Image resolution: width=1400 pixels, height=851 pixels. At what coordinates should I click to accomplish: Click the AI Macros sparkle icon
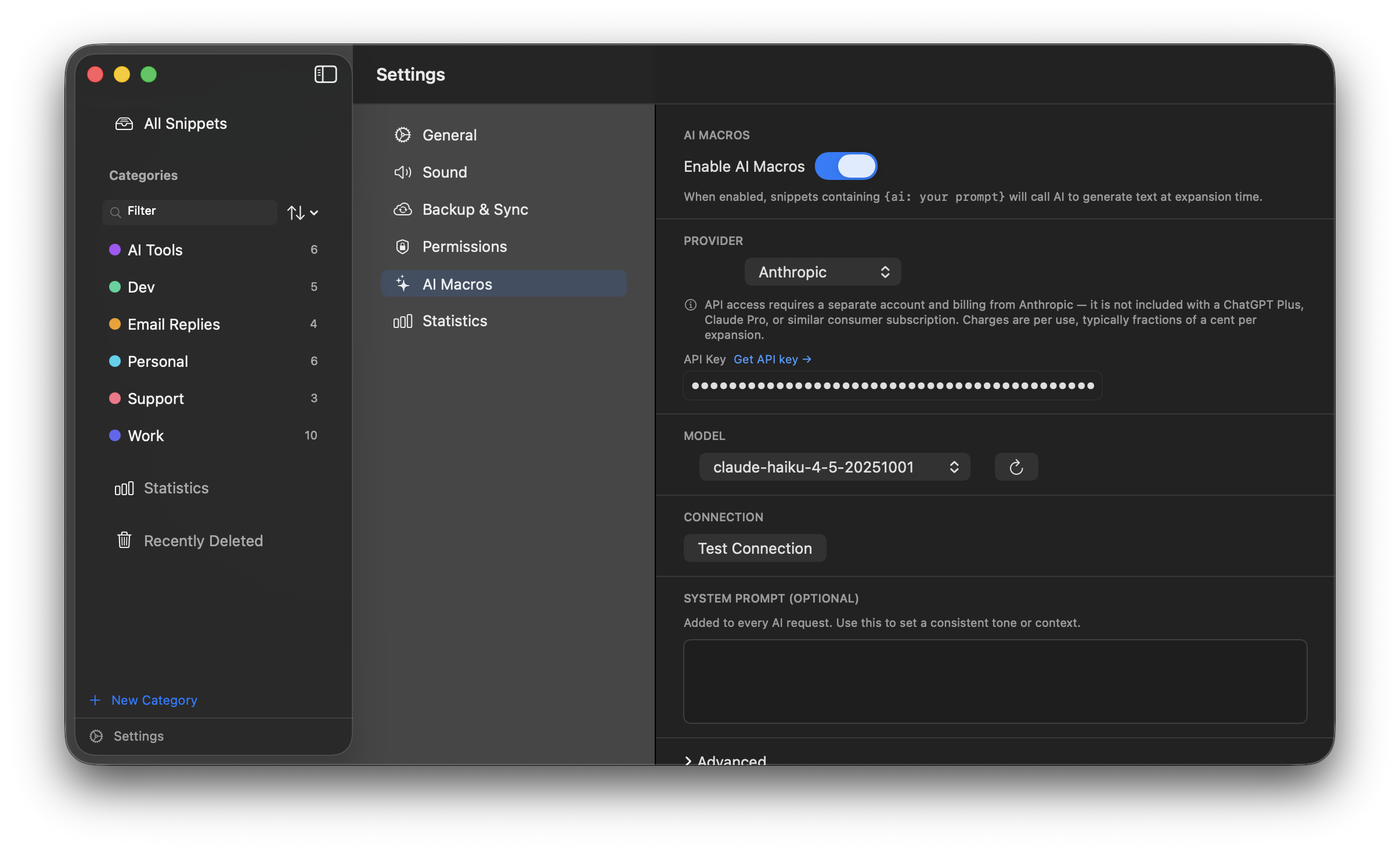coord(403,284)
